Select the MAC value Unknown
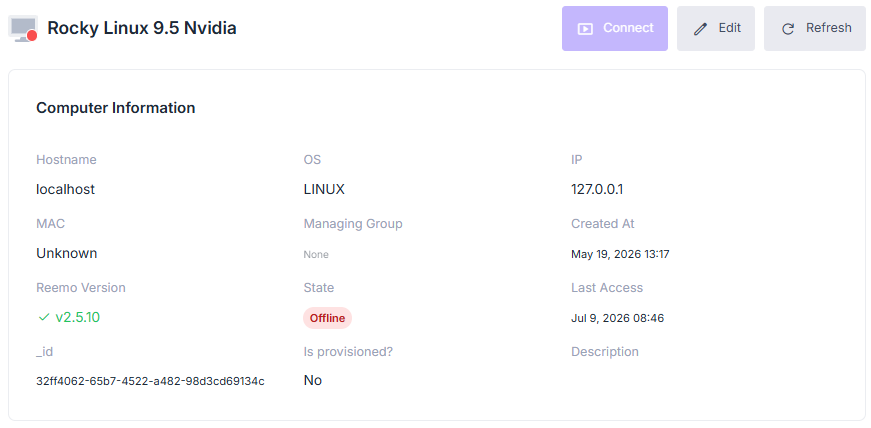This screenshot has width=871, height=428. 67,253
